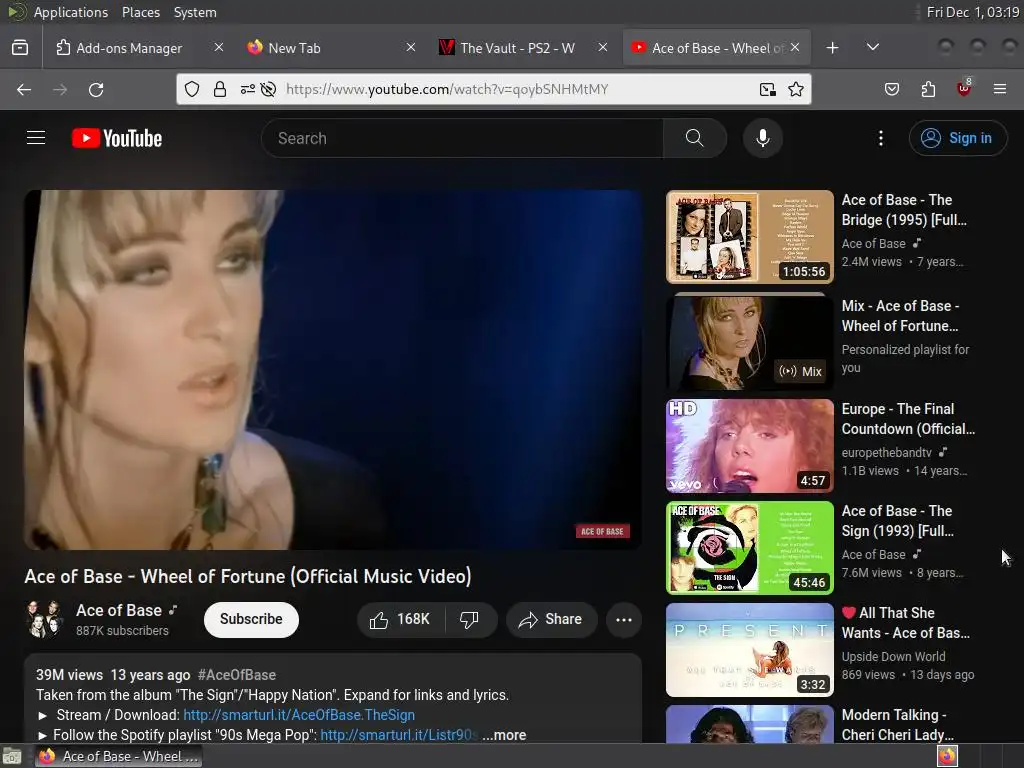Open tracking protection shield icon
Image resolution: width=1024 pixels, height=768 pixels.
pyautogui.click(x=191, y=89)
